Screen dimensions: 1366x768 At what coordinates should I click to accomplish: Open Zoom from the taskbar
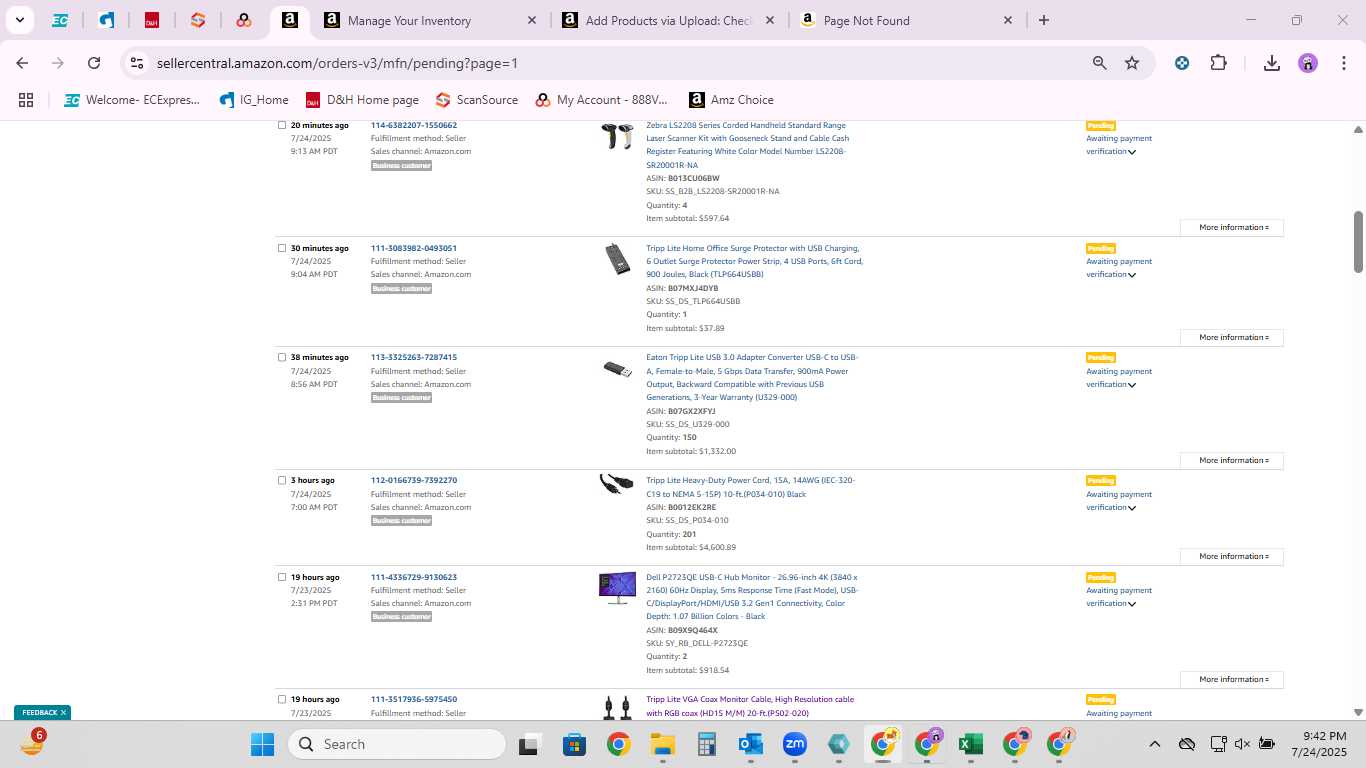click(x=795, y=744)
